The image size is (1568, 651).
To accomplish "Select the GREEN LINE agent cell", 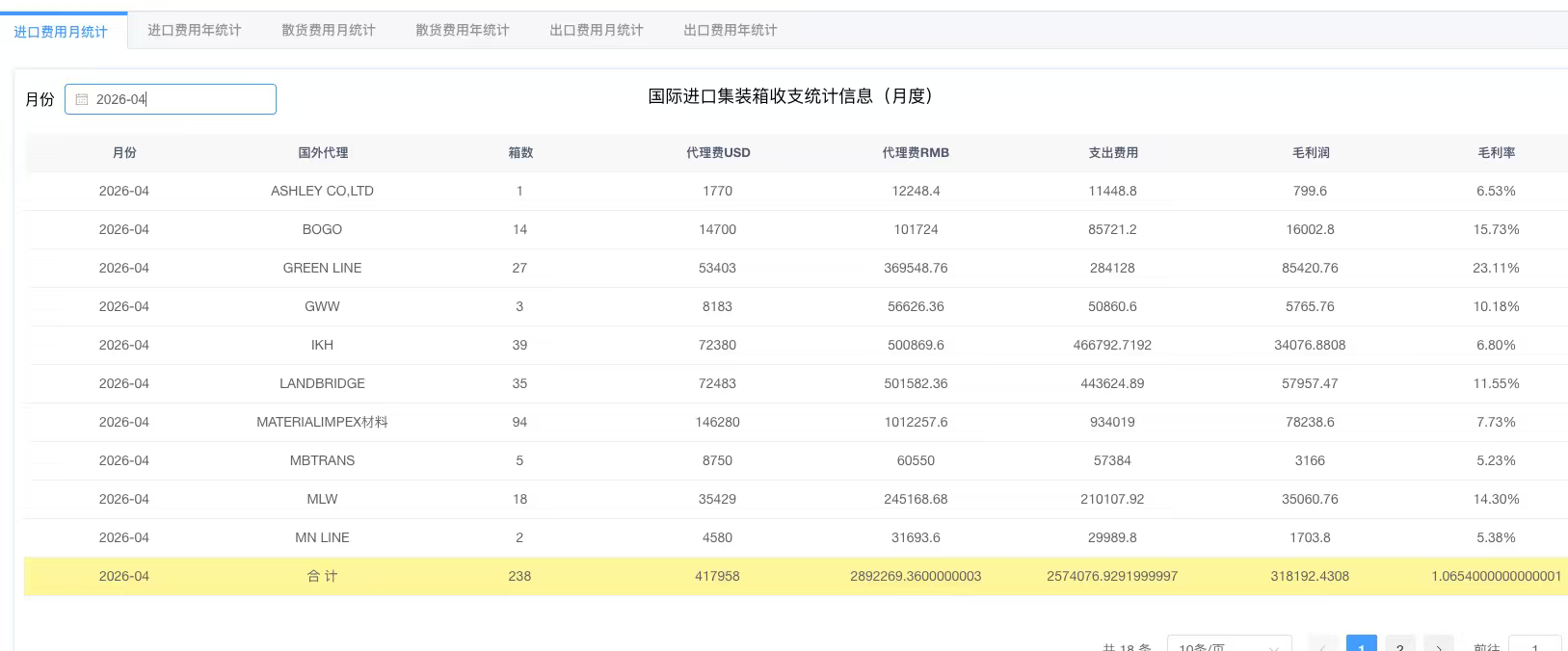I will 322,268.
